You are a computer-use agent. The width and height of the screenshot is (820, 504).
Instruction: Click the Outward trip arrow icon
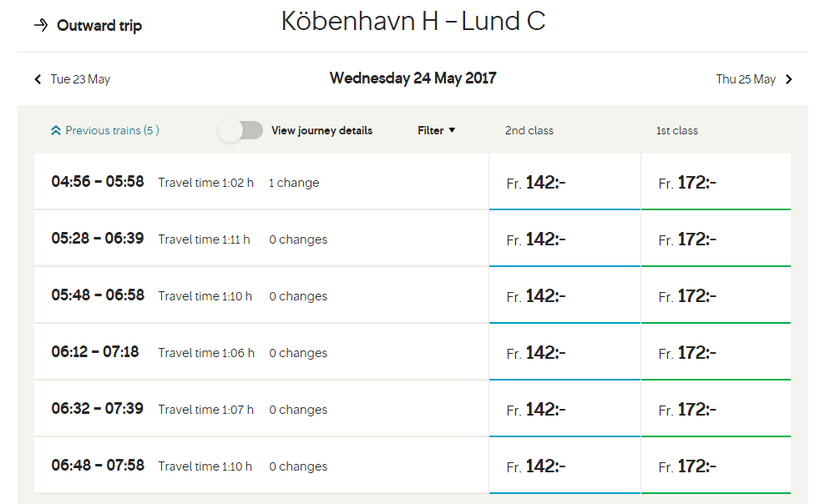(40, 25)
